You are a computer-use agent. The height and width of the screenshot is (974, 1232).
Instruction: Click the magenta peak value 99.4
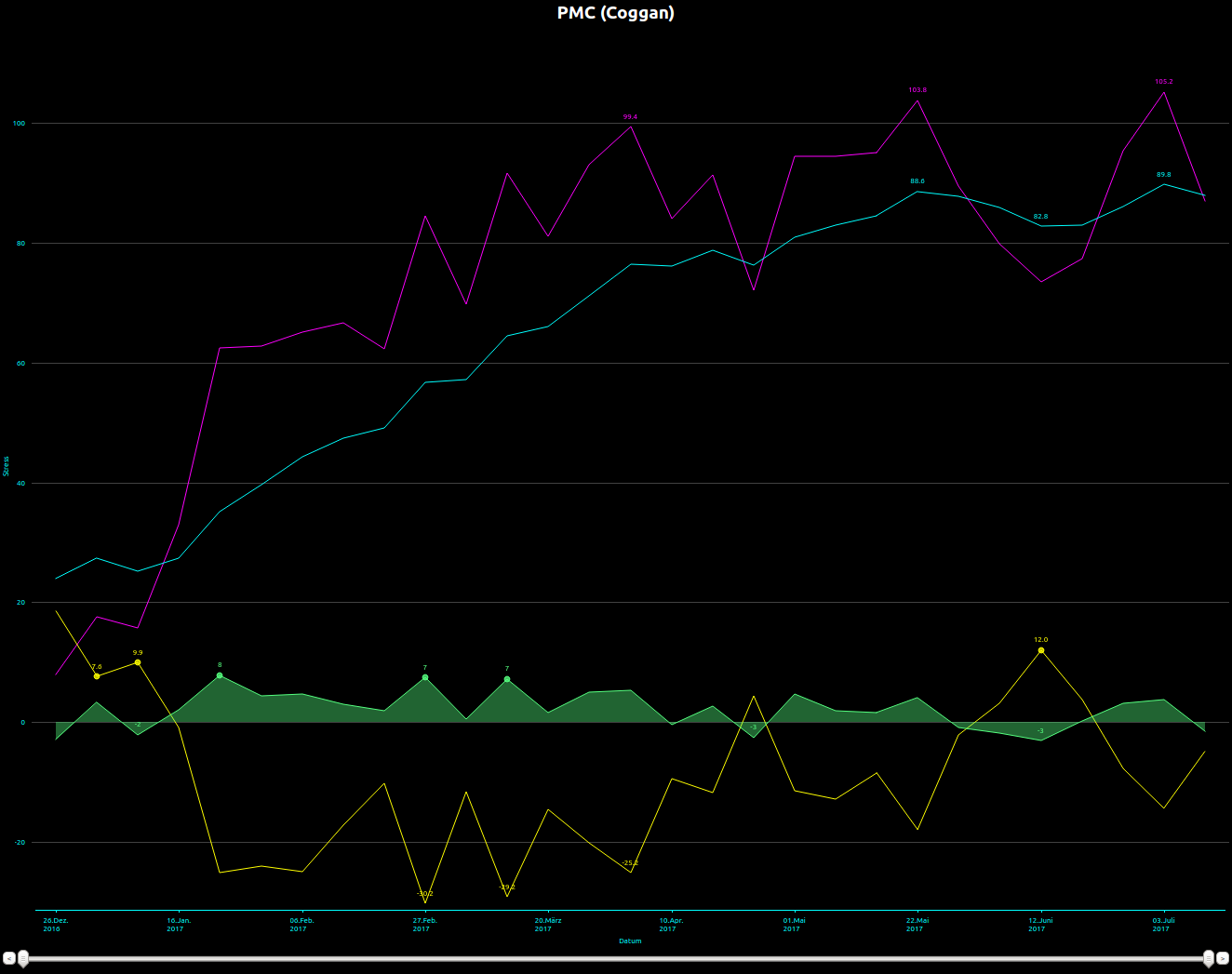tap(630, 117)
